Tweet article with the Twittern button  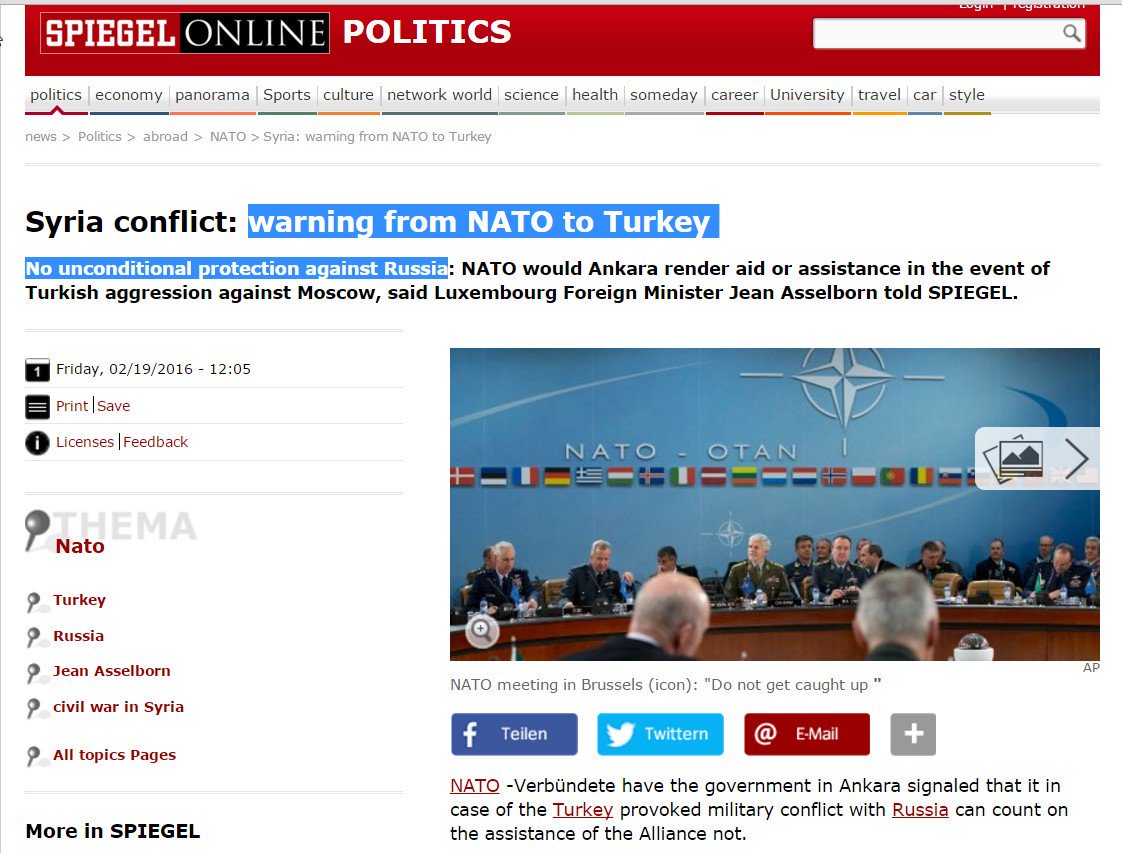[660, 734]
